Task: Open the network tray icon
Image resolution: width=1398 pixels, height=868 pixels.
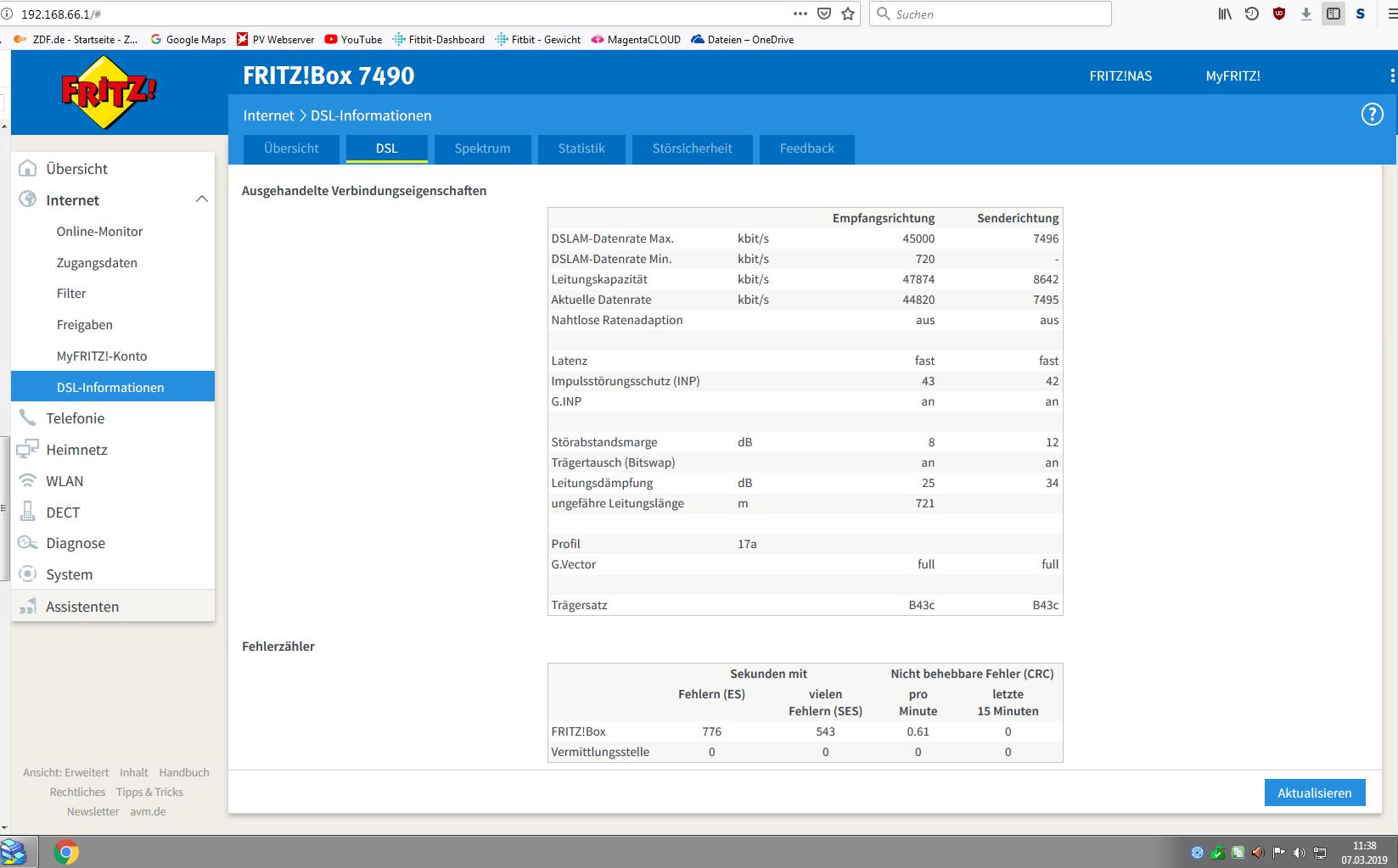Action: (x=1320, y=852)
